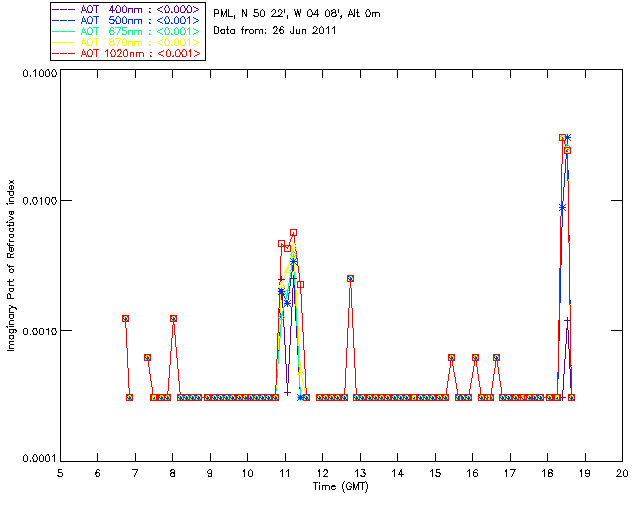Click the peak data marker at 8 hours

point(173,318)
